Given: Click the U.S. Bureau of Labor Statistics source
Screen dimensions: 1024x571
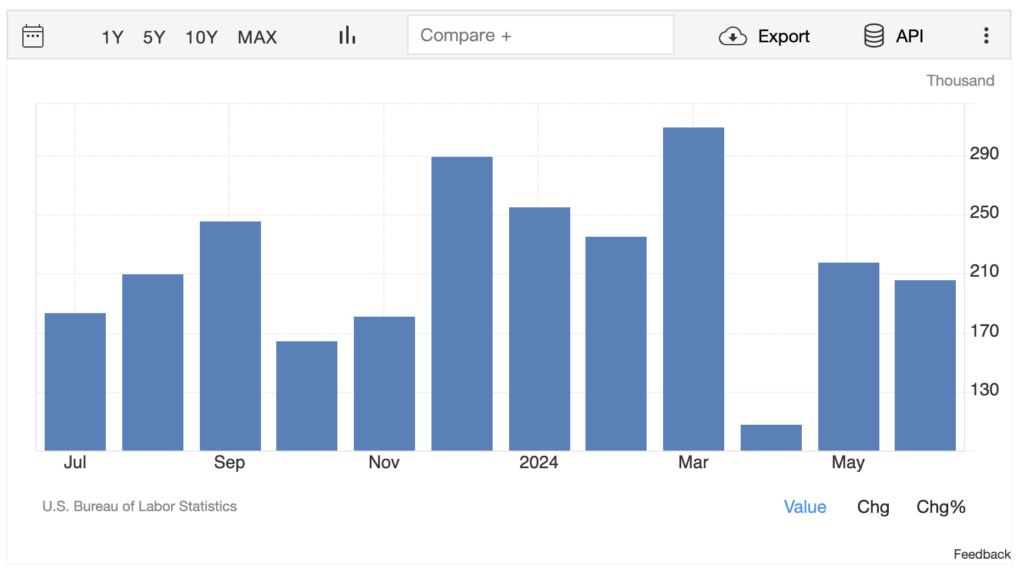Looking at the screenshot, I should coord(140,506).
